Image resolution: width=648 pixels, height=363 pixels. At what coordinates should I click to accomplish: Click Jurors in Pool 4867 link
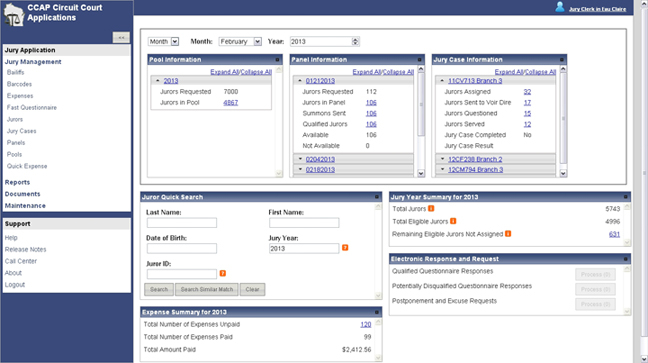pos(231,103)
